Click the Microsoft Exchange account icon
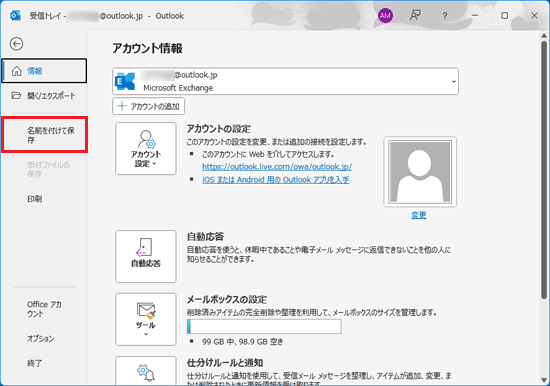This screenshot has width=550, height=386. click(x=125, y=81)
